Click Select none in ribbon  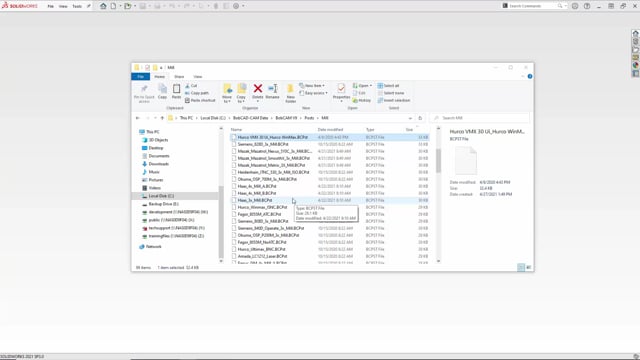coord(391,93)
